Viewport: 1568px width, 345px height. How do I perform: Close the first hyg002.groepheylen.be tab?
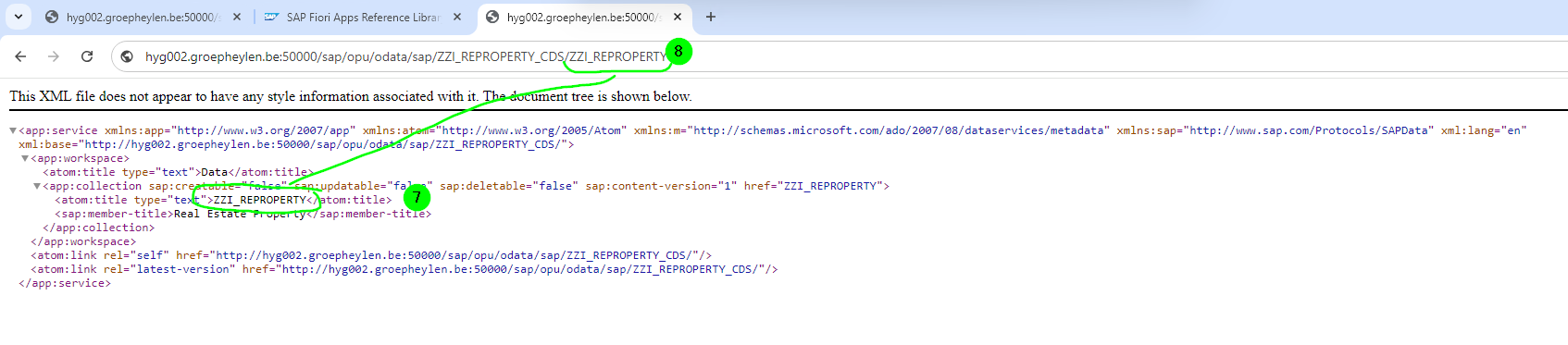pyautogui.click(x=237, y=17)
